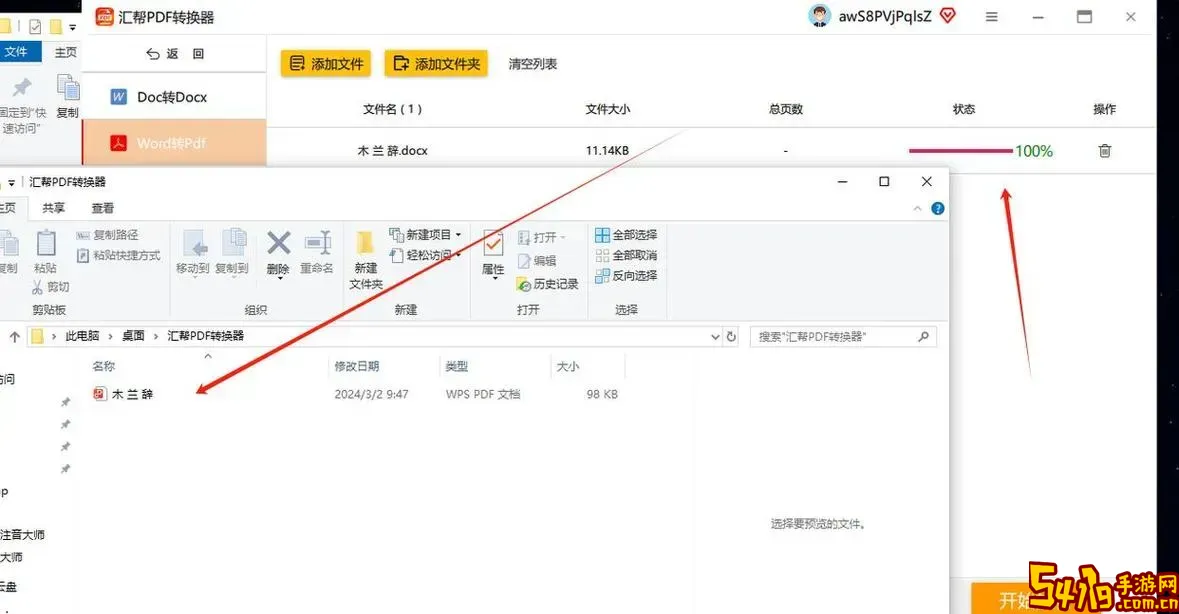This screenshot has width=1179, height=614.
Task: Click 主页 tab in the back Explorer window
Action: [65, 52]
